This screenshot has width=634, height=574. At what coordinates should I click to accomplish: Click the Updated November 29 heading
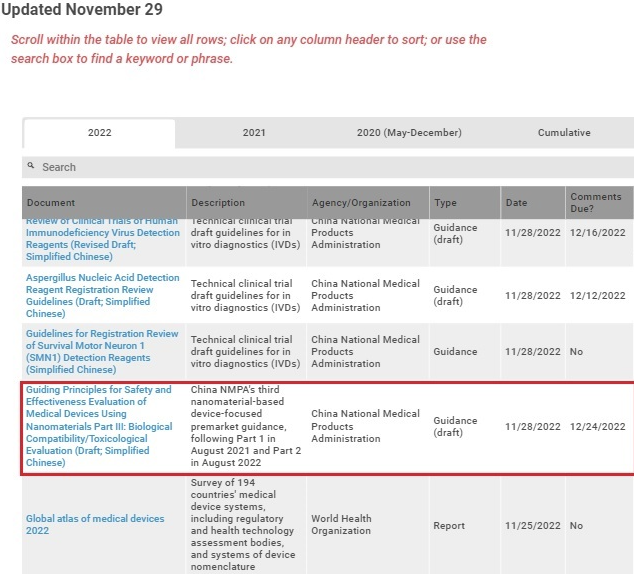(82, 9)
